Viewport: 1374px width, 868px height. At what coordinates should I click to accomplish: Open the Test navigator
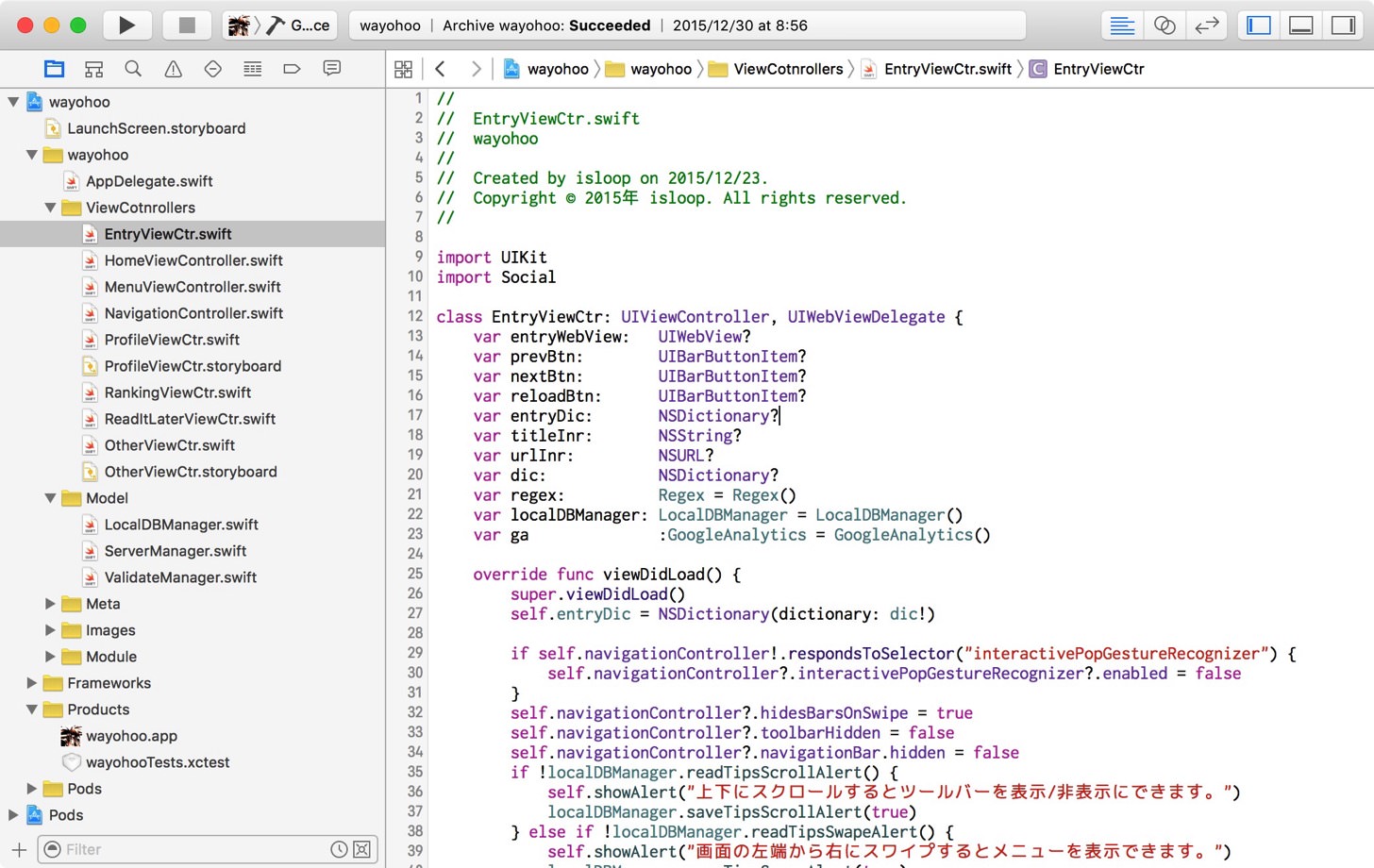213,69
